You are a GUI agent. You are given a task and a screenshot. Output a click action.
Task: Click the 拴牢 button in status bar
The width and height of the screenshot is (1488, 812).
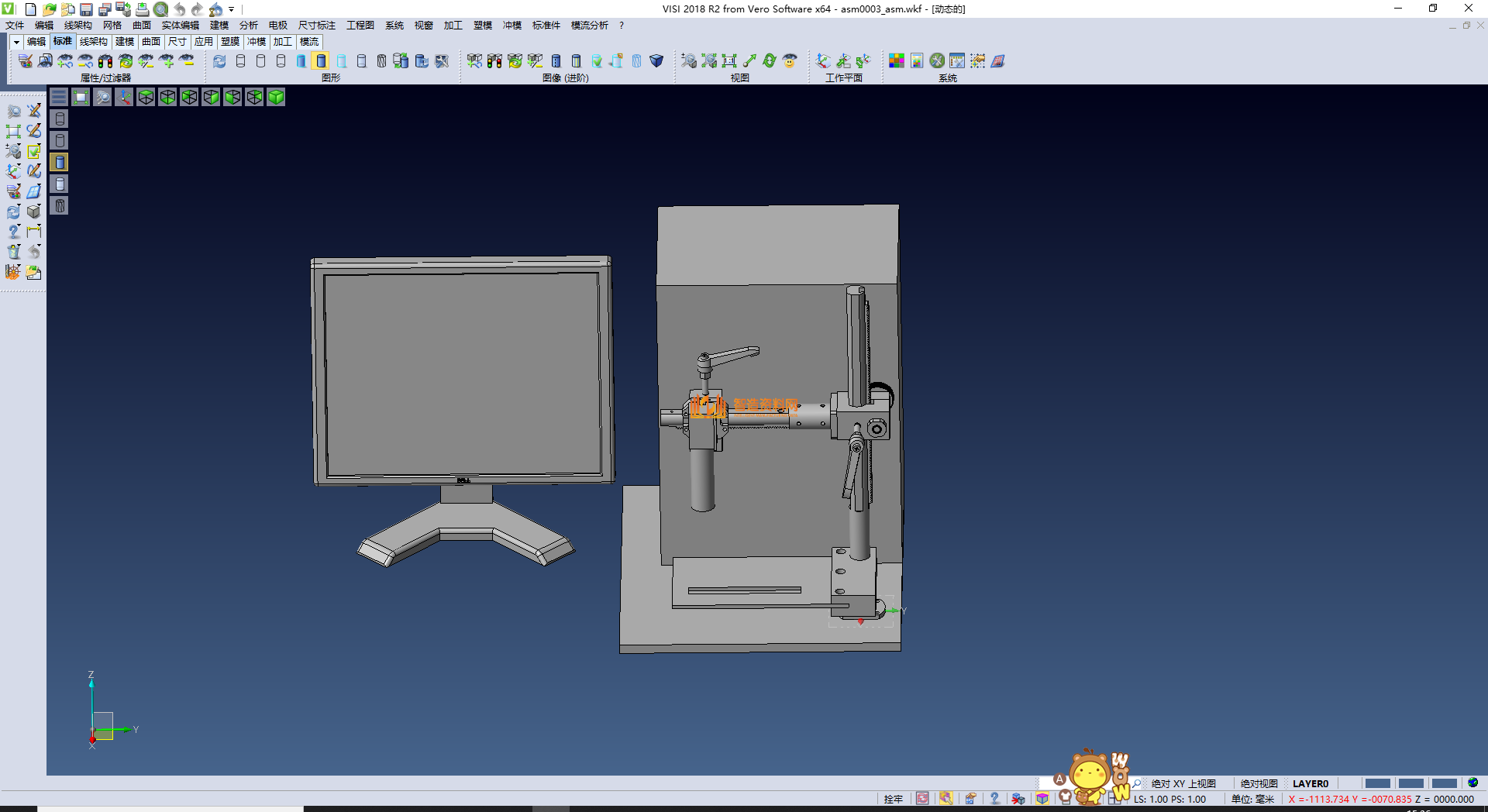[x=893, y=799]
